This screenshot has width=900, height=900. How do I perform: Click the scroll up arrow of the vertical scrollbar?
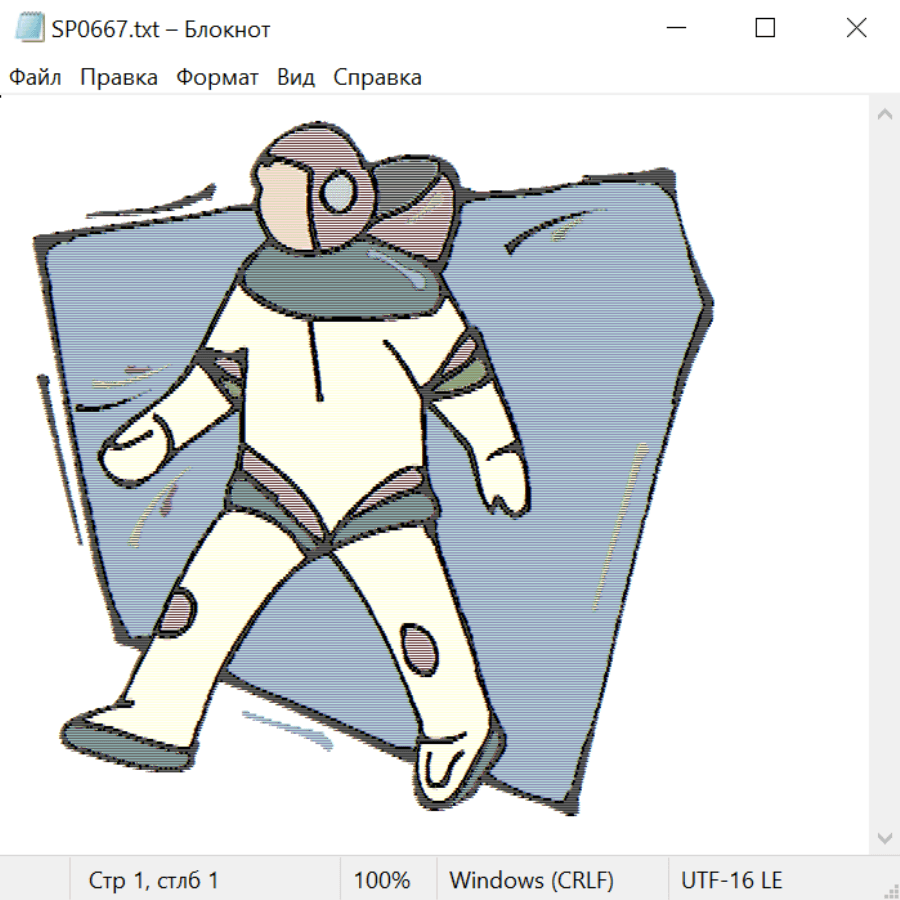pyautogui.click(x=884, y=114)
